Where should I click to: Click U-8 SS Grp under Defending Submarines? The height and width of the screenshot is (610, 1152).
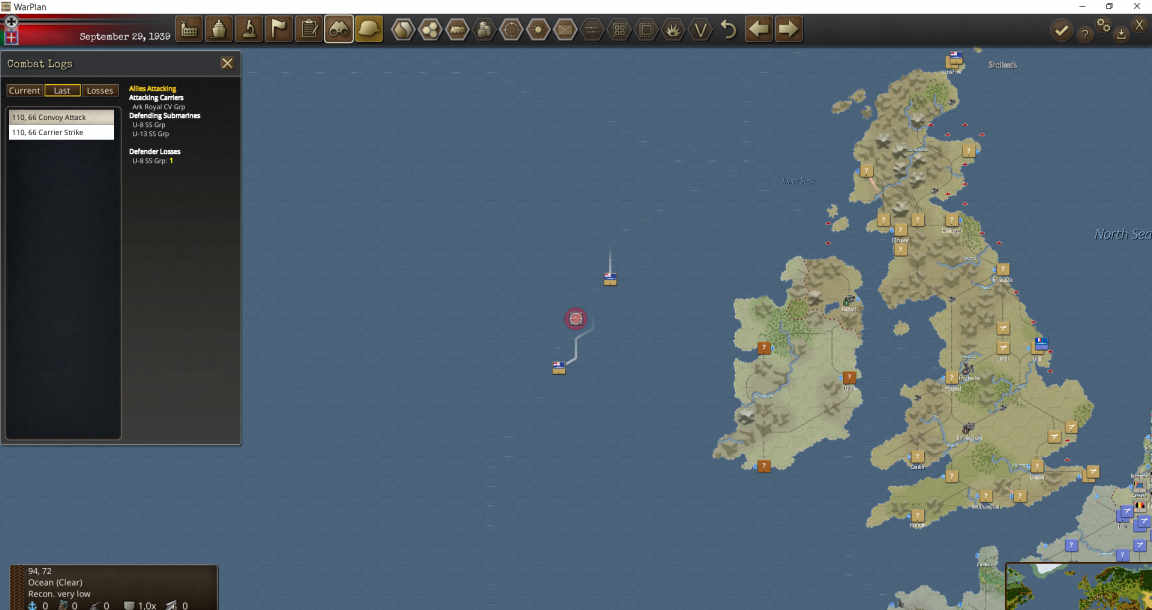(151, 125)
